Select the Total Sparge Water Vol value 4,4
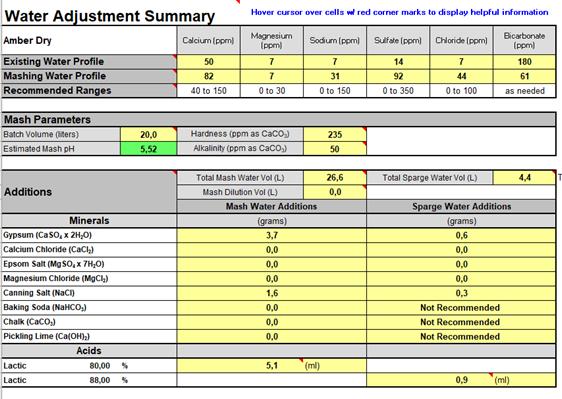Viewport: 562px width, 399px height. pyautogui.click(x=524, y=177)
